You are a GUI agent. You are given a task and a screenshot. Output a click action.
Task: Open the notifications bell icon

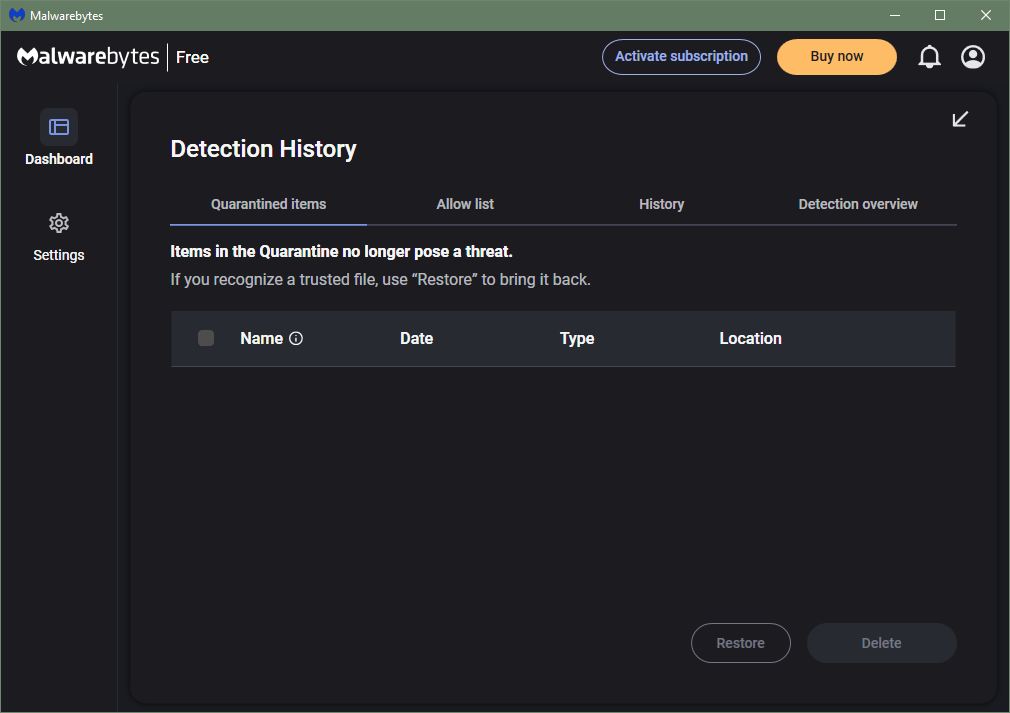click(929, 57)
